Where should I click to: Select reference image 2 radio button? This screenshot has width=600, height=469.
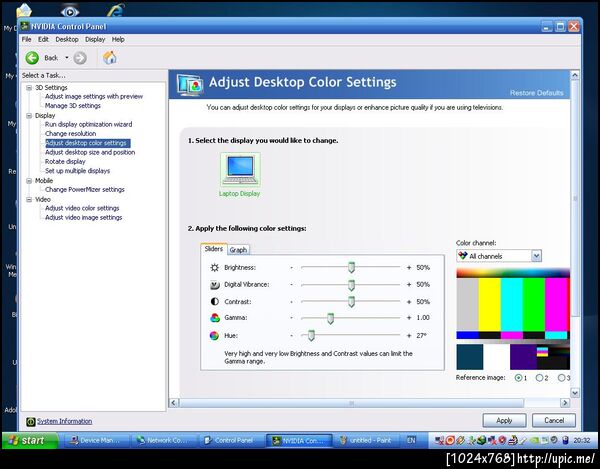pos(540,378)
